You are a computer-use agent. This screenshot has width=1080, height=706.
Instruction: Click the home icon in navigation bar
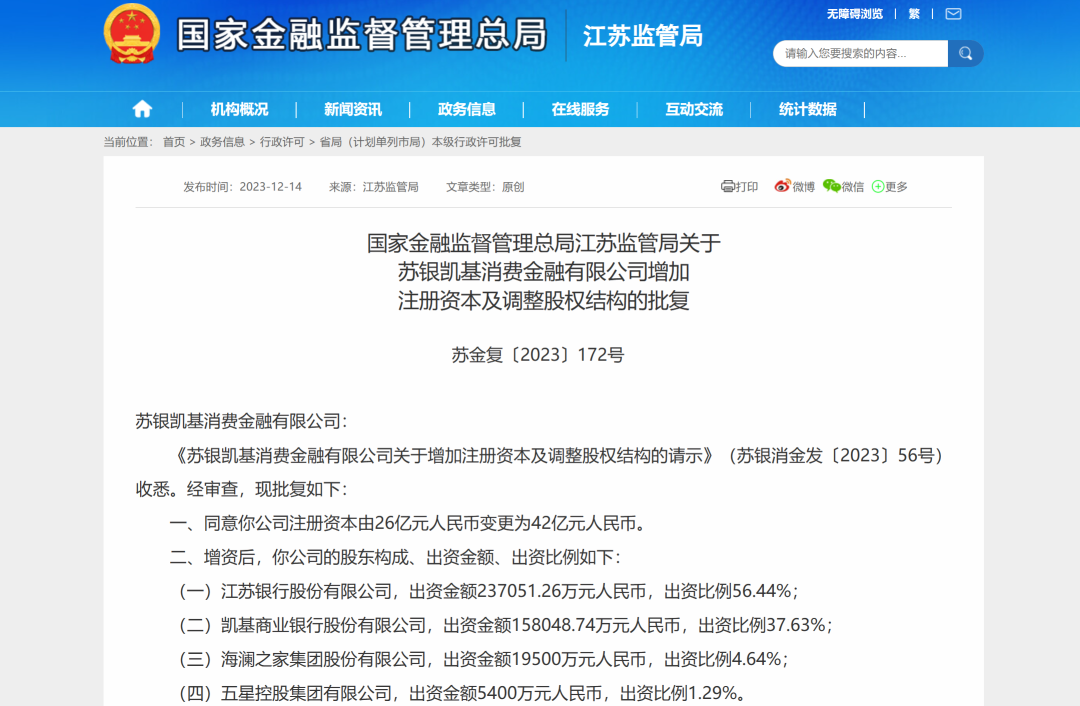point(142,109)
